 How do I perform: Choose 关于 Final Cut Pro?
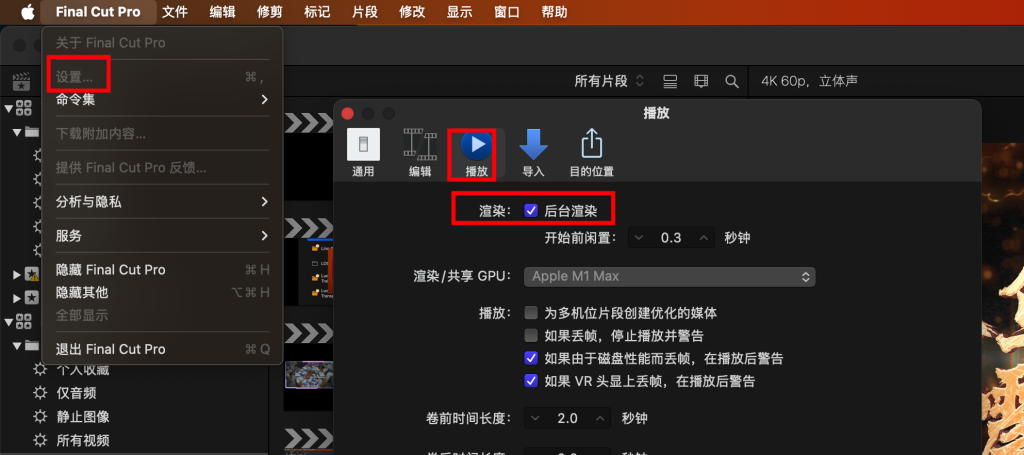click(x=162, y=43)
